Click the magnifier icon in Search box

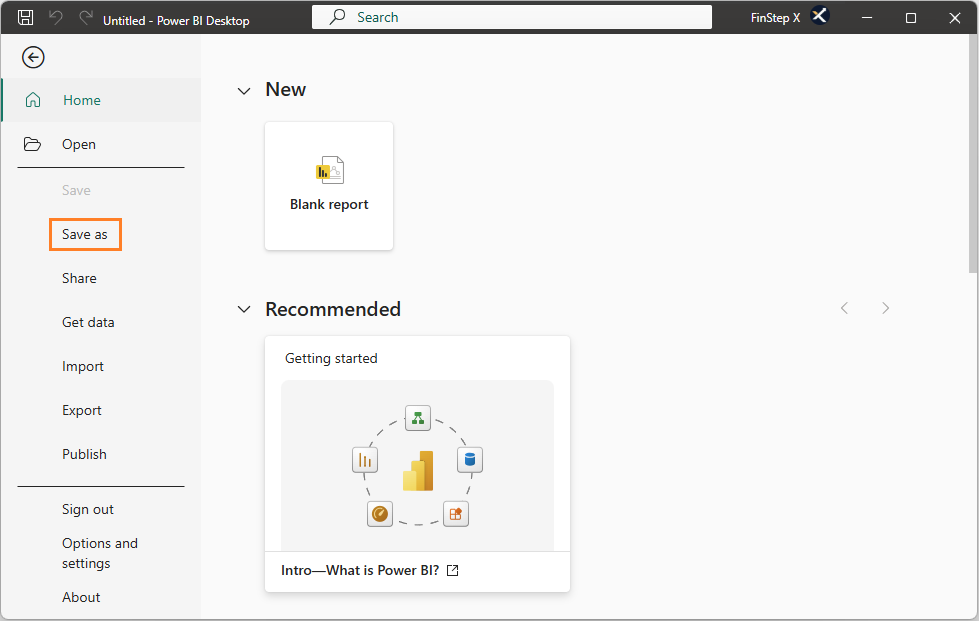tap(337, 17)
